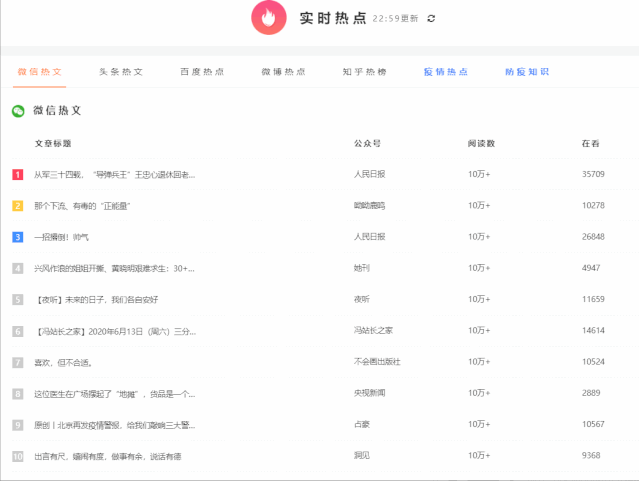Viewport: 639px width, 481px height.
Task: Click the 她刊 account name
Action: click(362, 268)
